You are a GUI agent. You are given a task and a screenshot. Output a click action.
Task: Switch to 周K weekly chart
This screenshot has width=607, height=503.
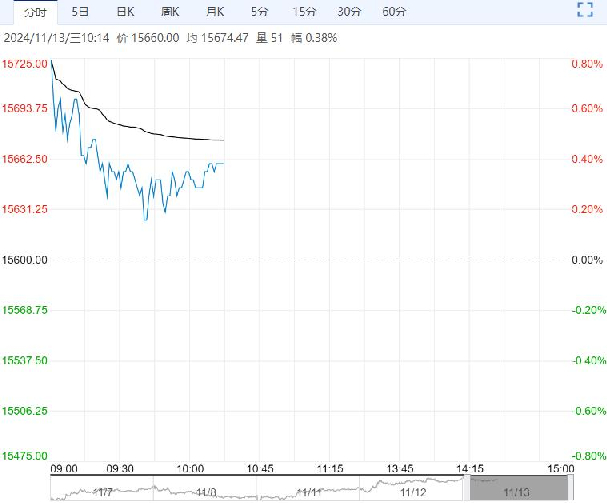[x=169, y=12]
